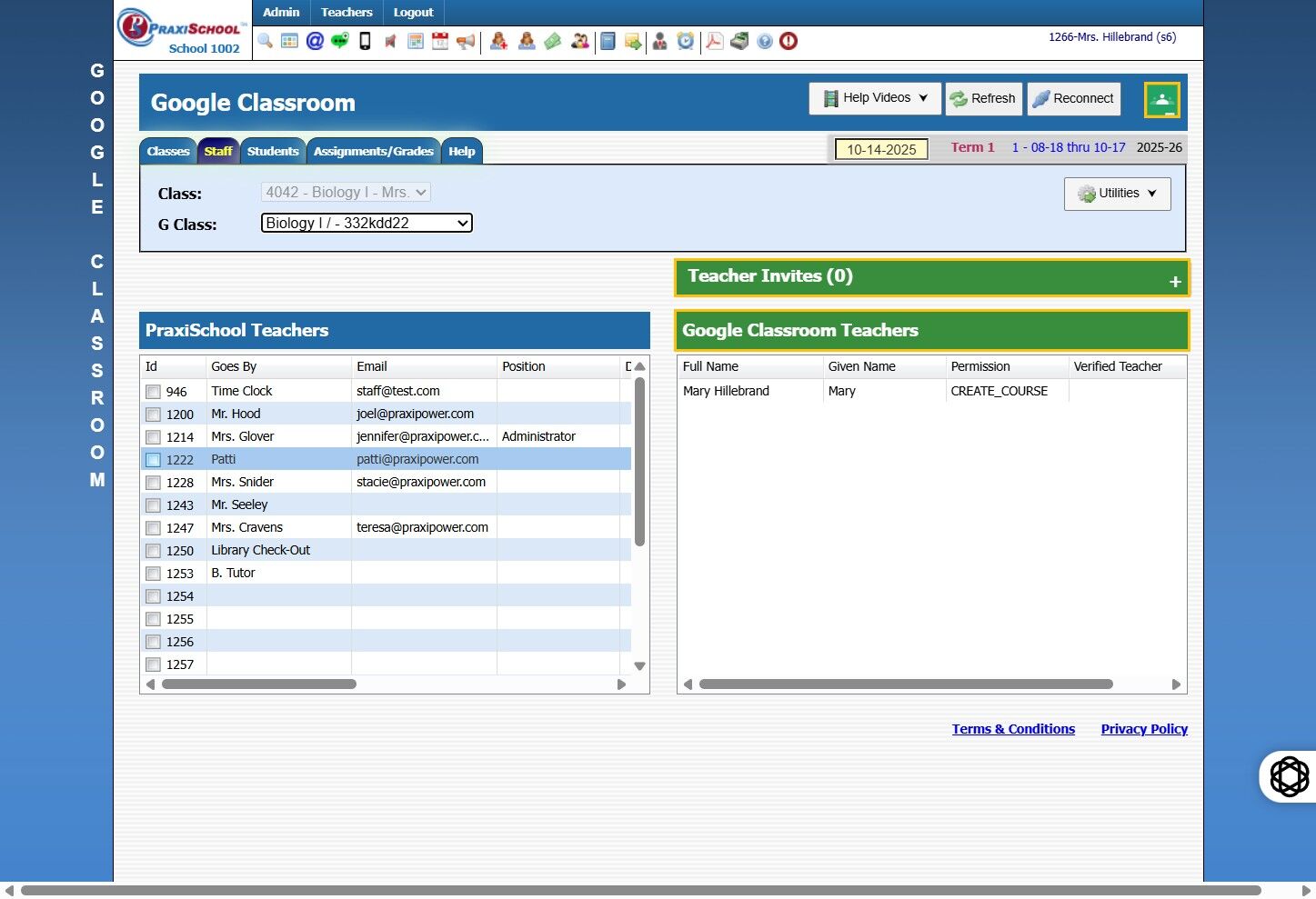Click the nurse icon without plus sign
The width and height of the screenshot is (1316, 899).
527,41
